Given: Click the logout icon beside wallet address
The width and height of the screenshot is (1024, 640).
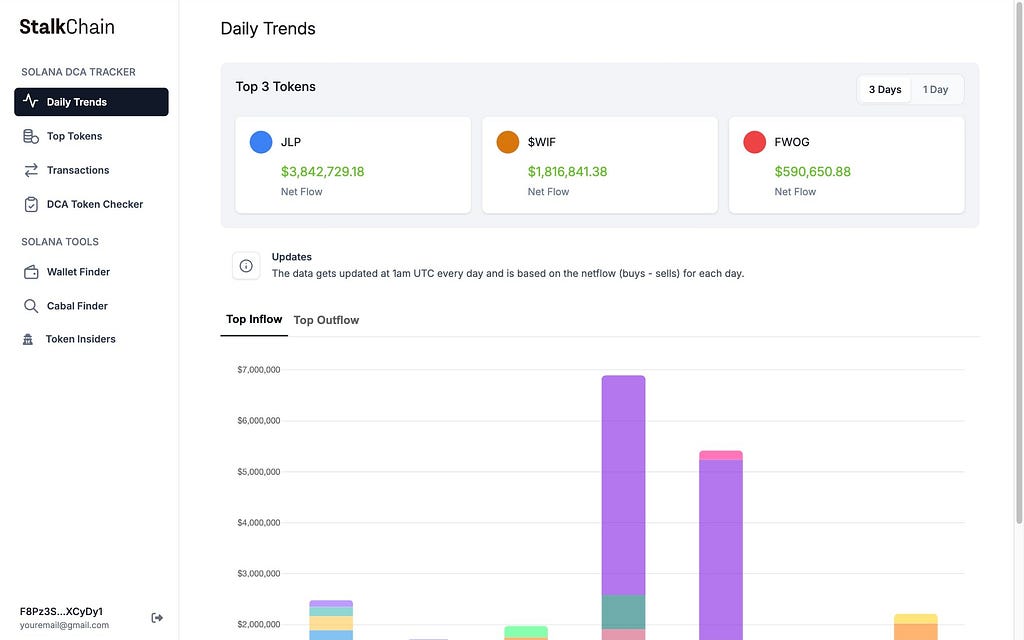Looking at the screenshot, I should (157, 618).
